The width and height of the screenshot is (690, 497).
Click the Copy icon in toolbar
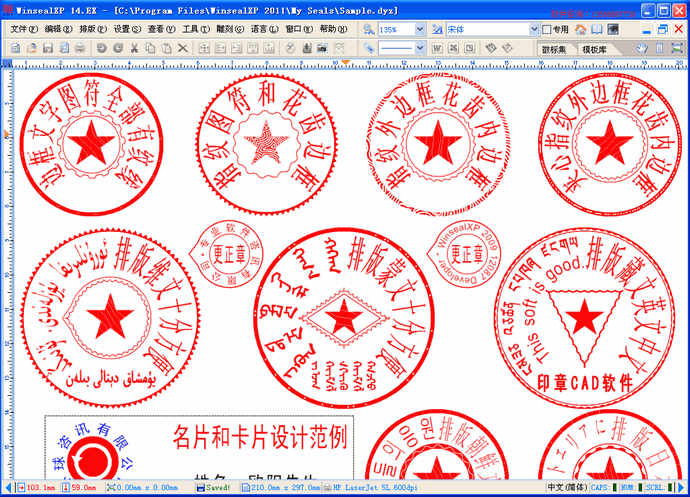[x=150, y=48]
